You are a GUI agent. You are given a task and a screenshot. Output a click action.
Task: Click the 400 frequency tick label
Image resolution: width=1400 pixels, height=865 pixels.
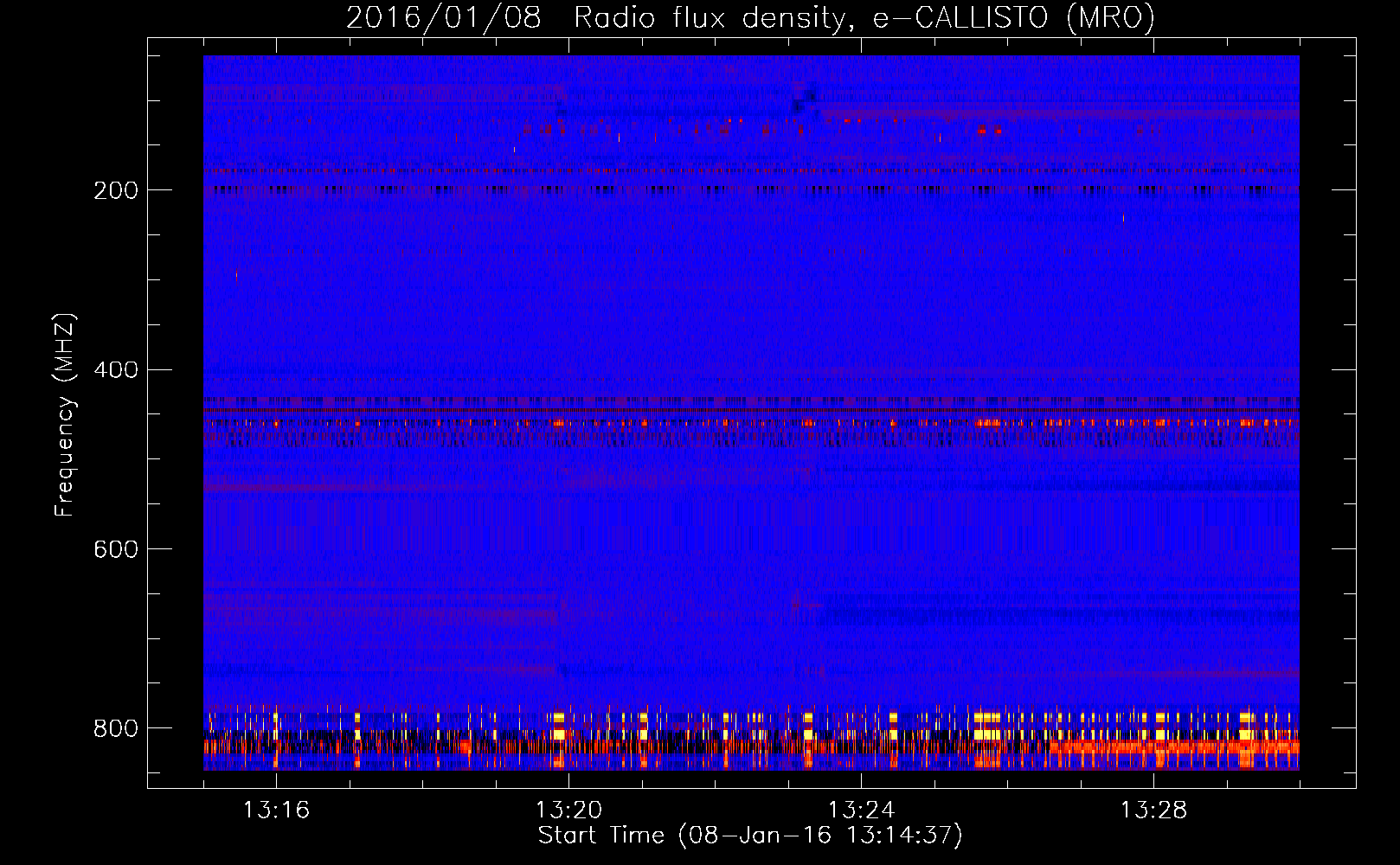pyautogui.click(x=116, y=370)
